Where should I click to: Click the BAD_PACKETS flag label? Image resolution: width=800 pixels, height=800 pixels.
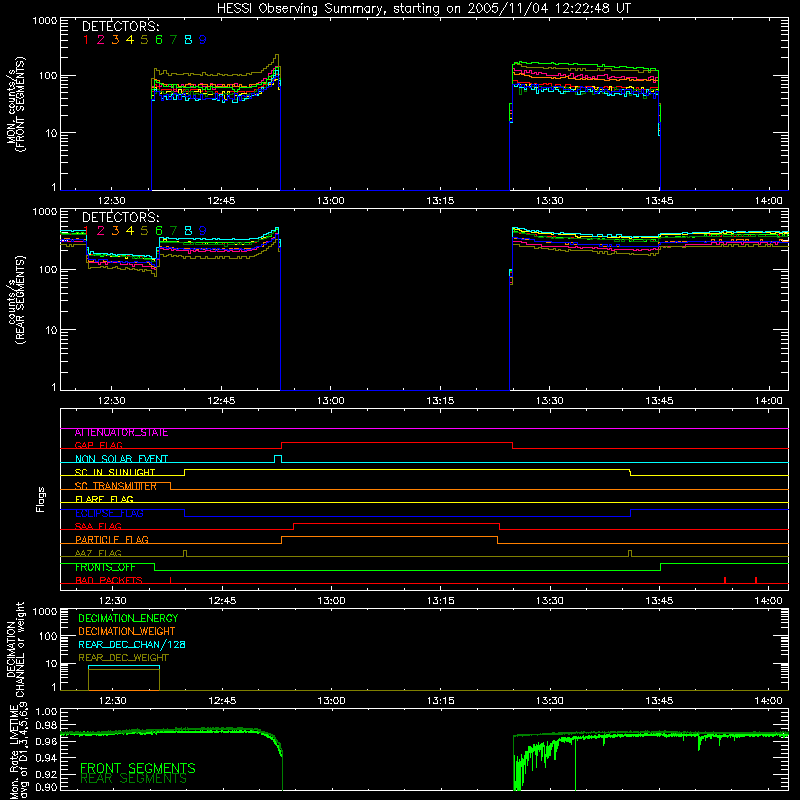coord(109,581)
